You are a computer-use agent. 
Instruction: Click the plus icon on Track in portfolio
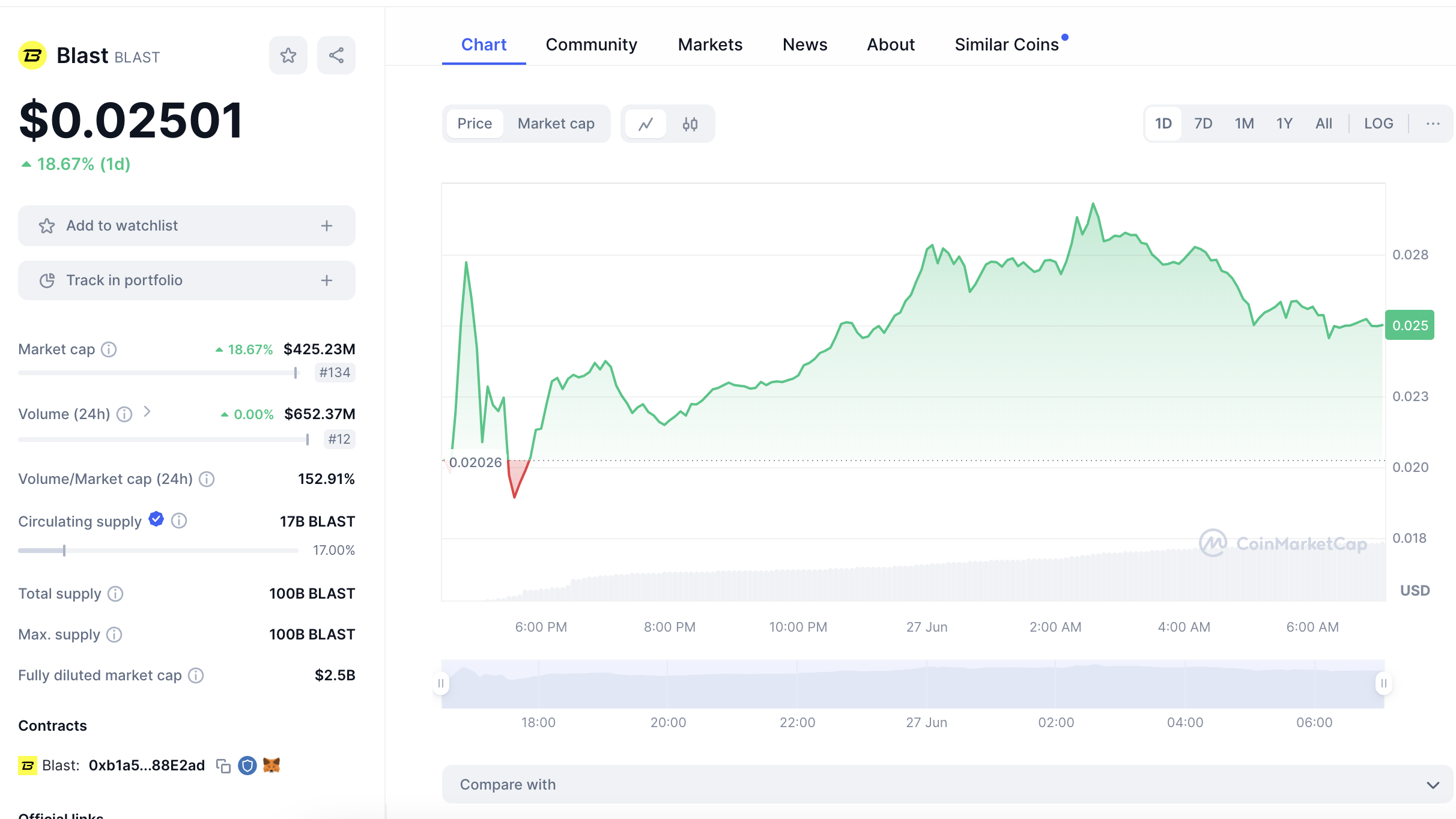tap(327, 280)
